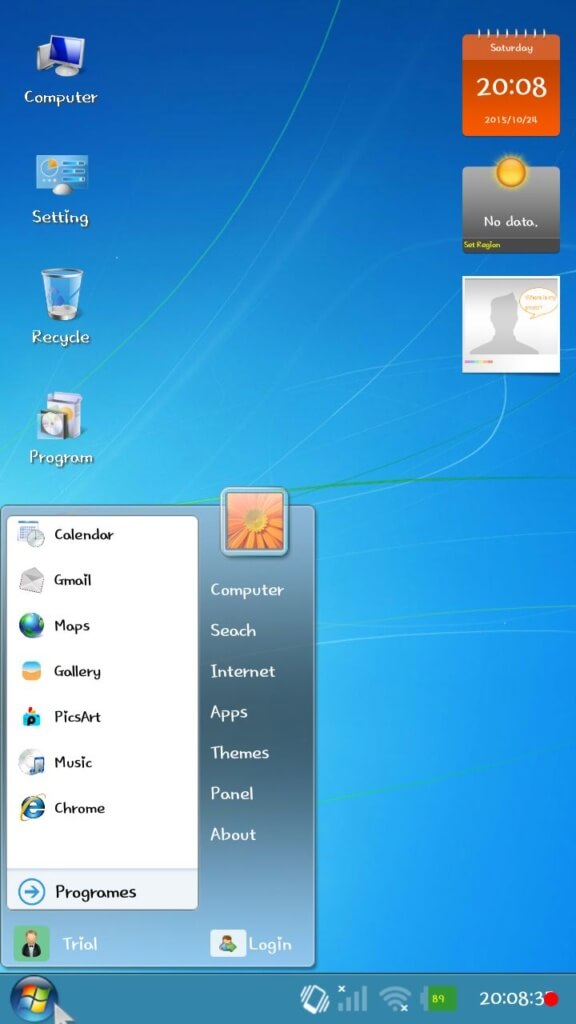Click the flower user picture in start menu

(x=255, y=521)
